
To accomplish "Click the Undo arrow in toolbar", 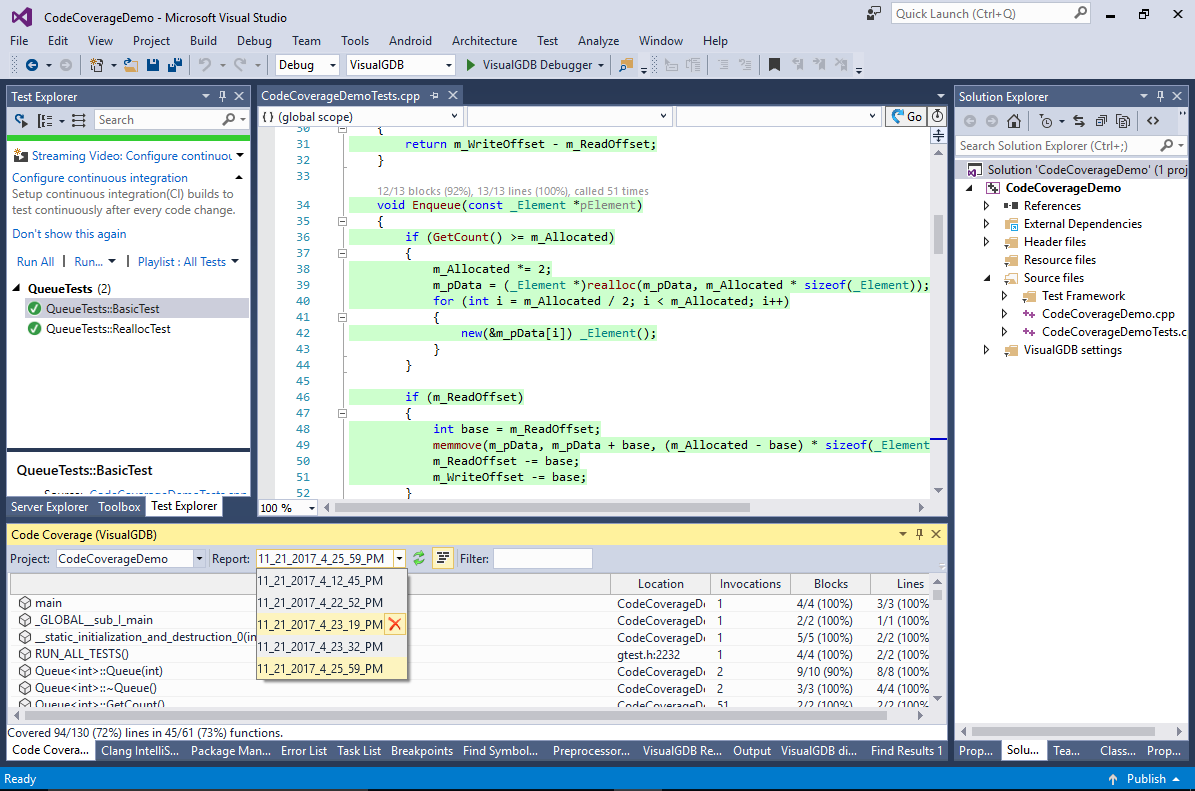I will coord(204,65).
